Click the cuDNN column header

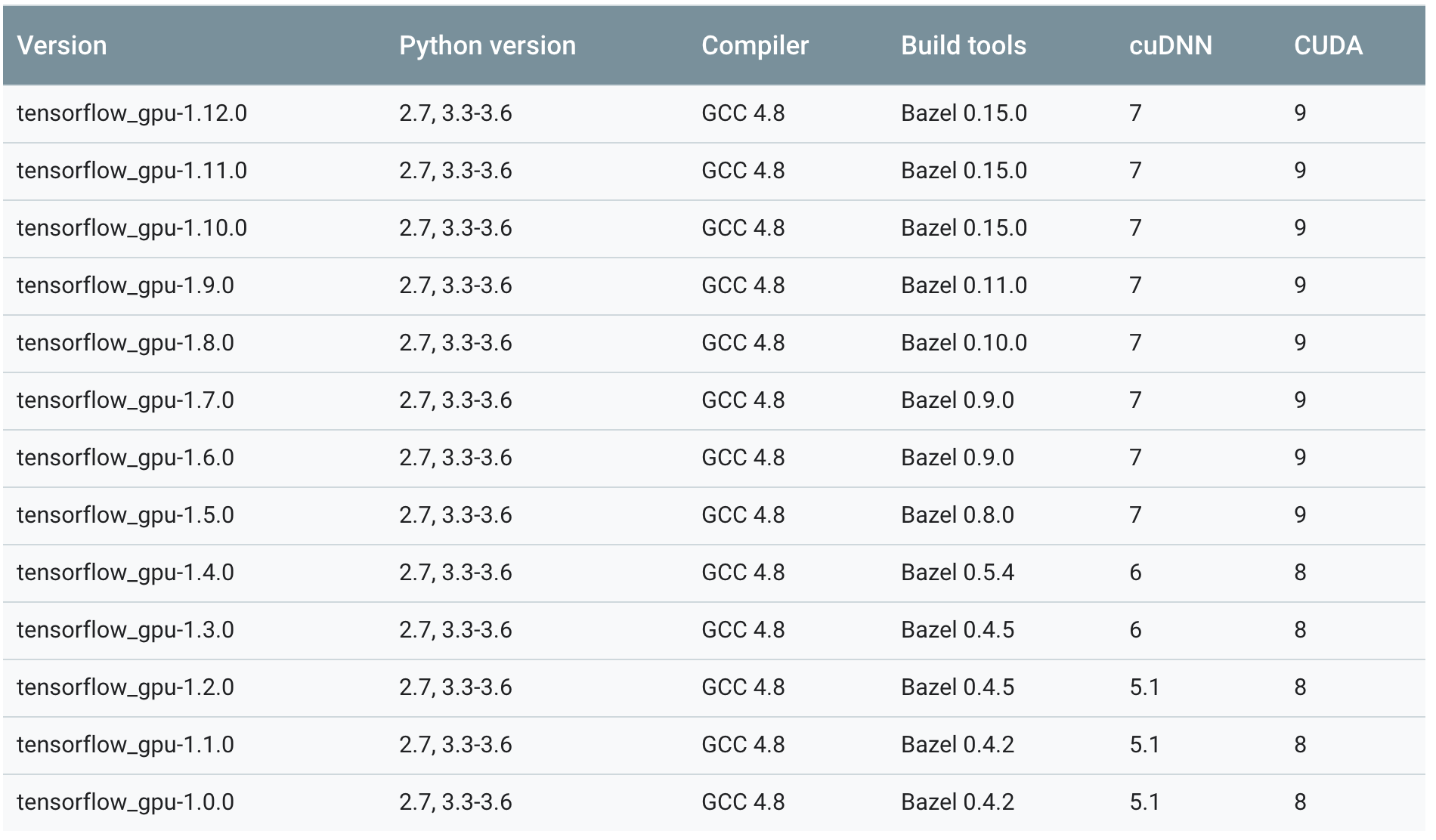tap(1170, 45)
